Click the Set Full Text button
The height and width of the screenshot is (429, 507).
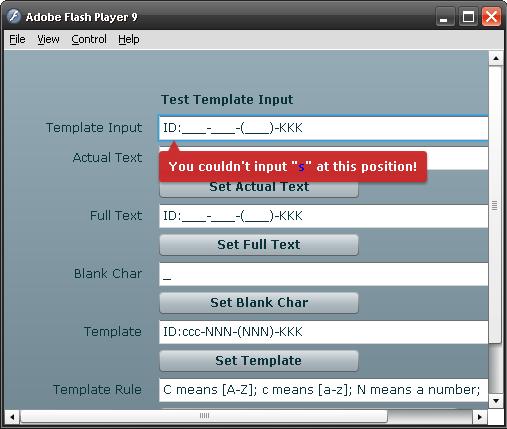click(x=259, y=245)
